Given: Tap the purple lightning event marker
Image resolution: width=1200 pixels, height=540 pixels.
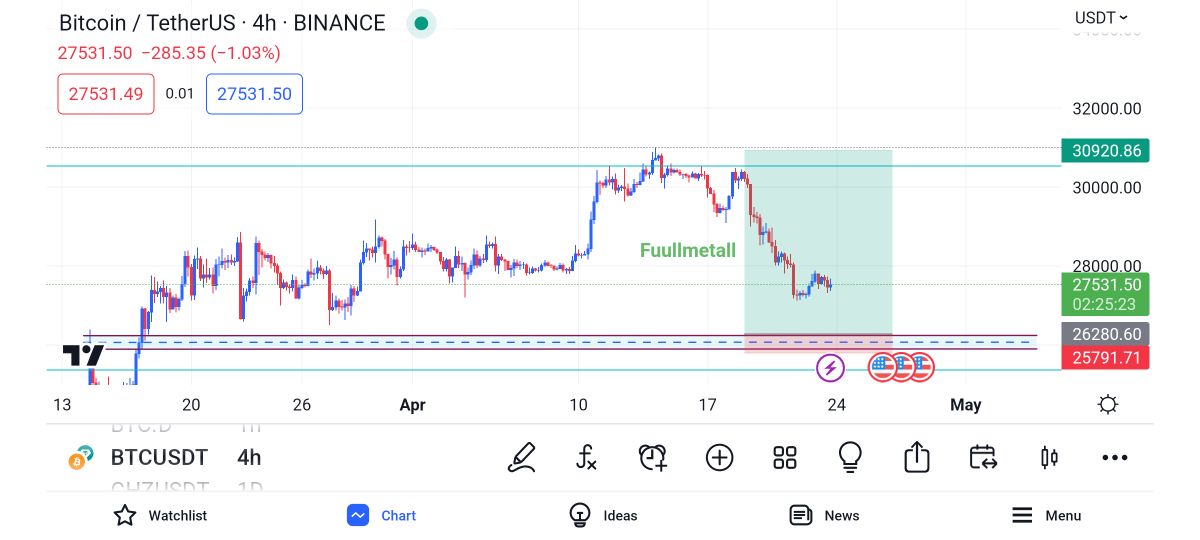Looking at the screenshot, I should coord(830,368).
